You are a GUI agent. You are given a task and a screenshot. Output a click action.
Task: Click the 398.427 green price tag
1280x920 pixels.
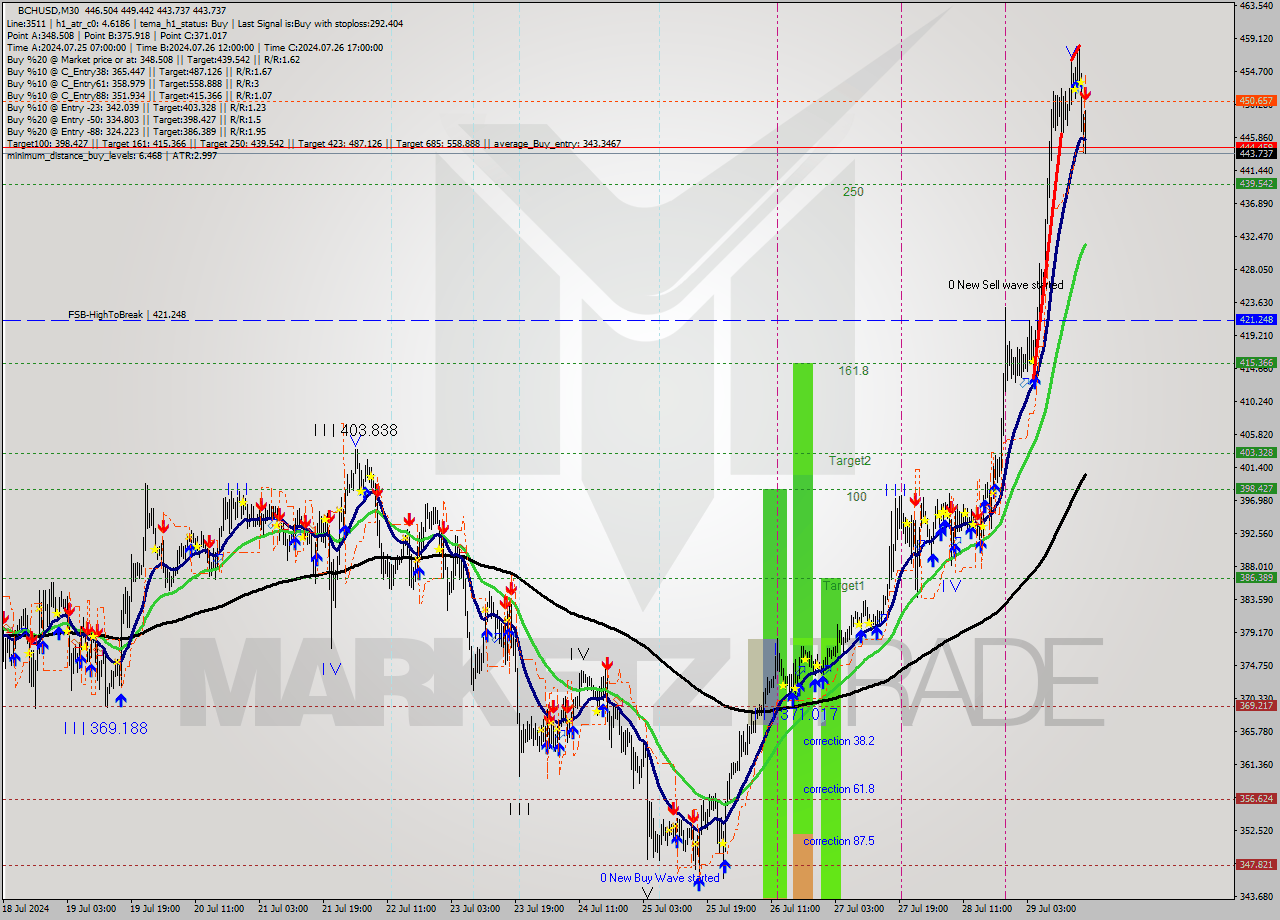click(1256, 489)
